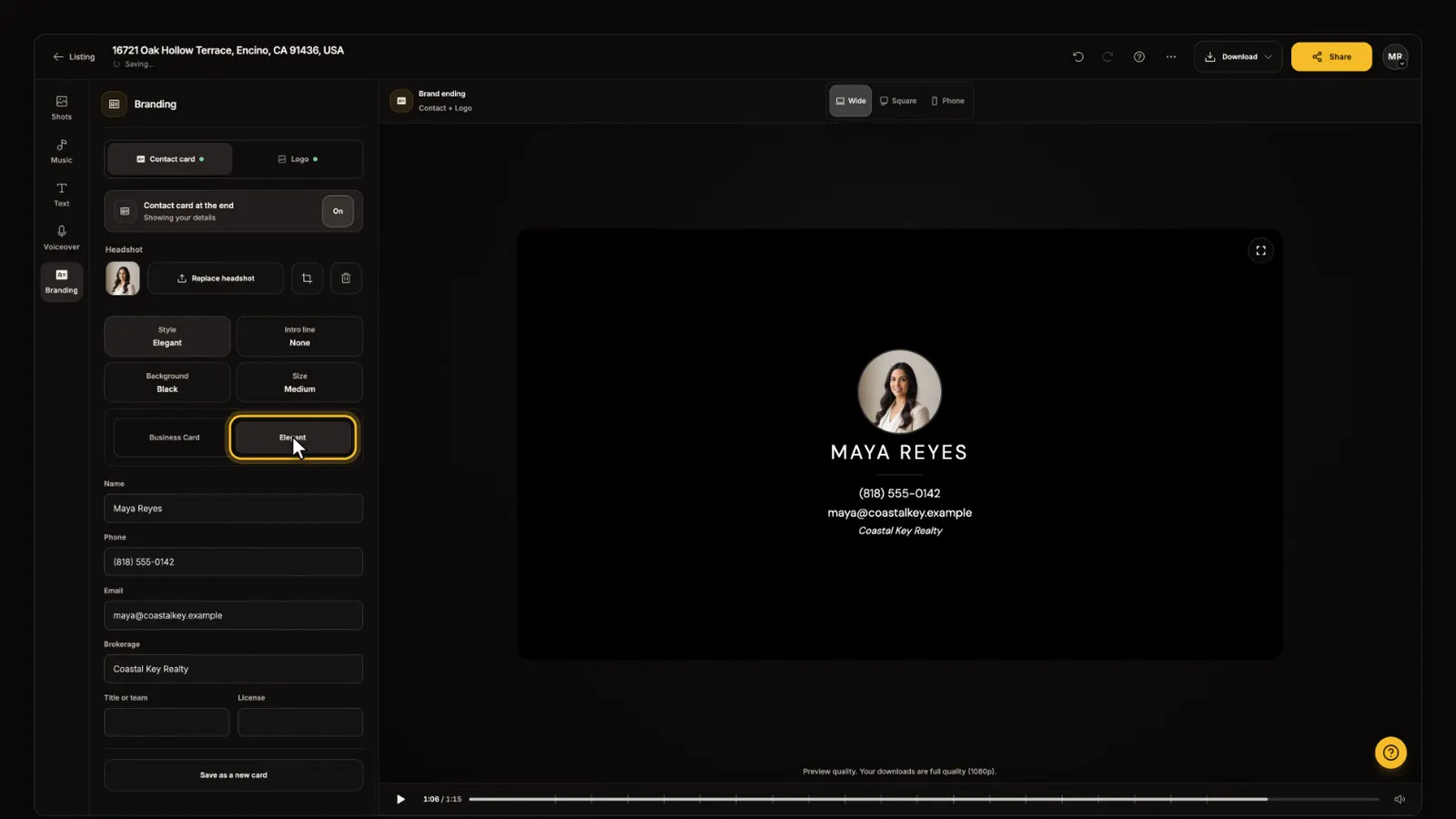
Task: Seek on the video progress bar
Action: pos(924,799)
